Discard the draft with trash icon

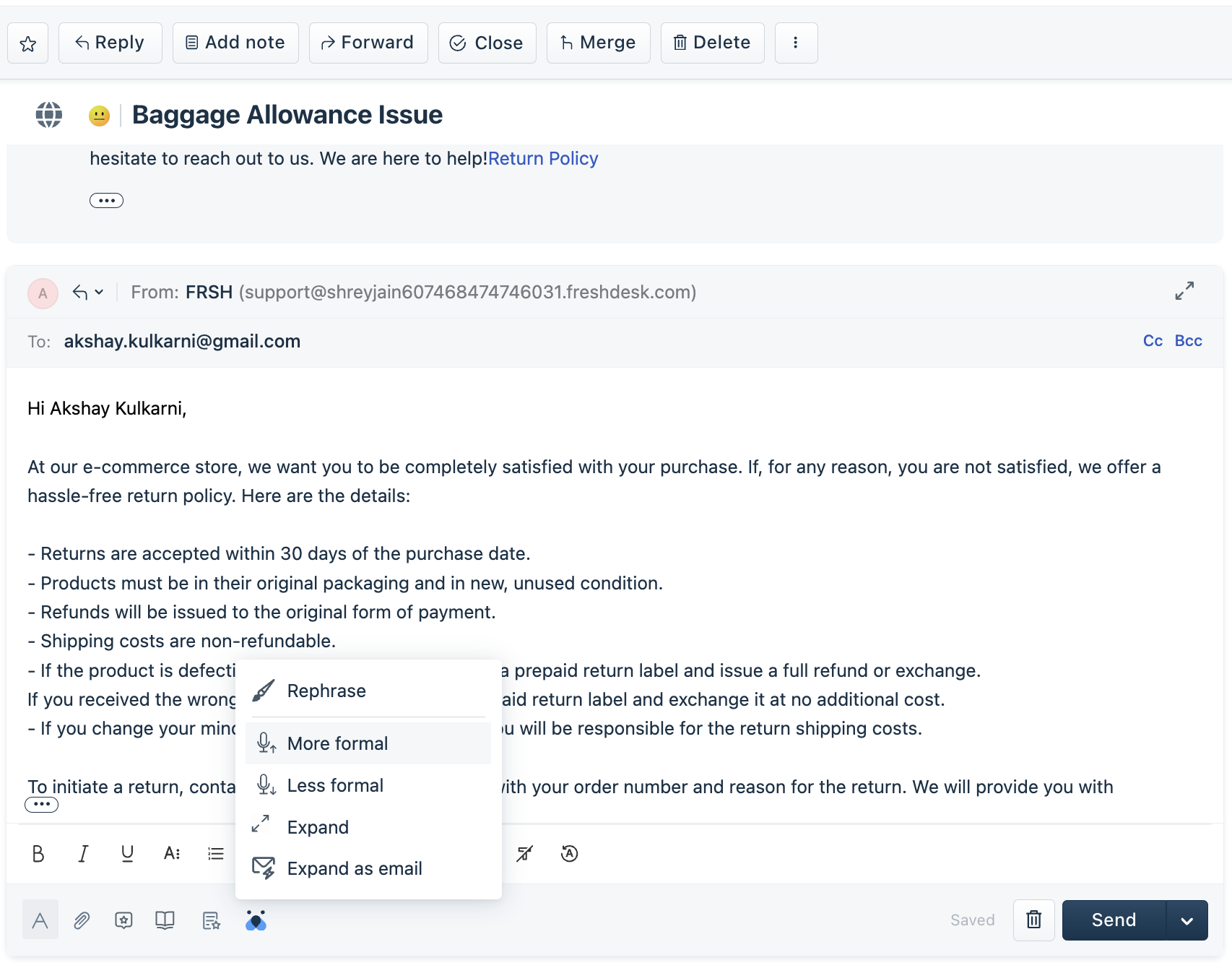click(x=1033, y=920)
